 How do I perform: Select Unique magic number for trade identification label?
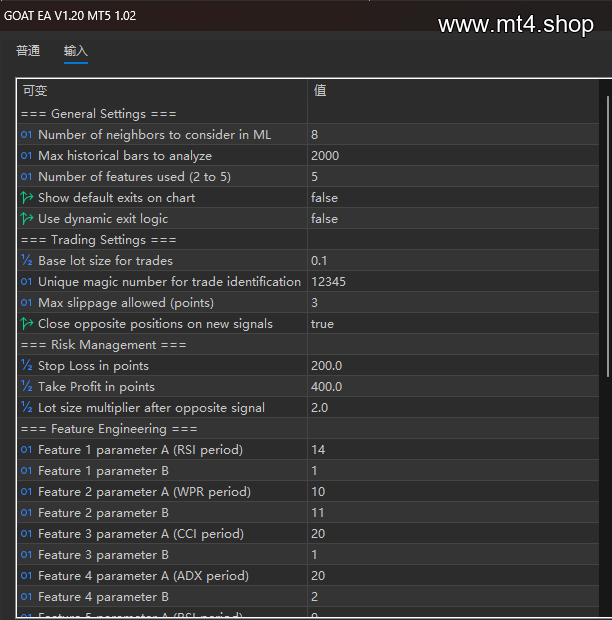[x=169, y=282]
